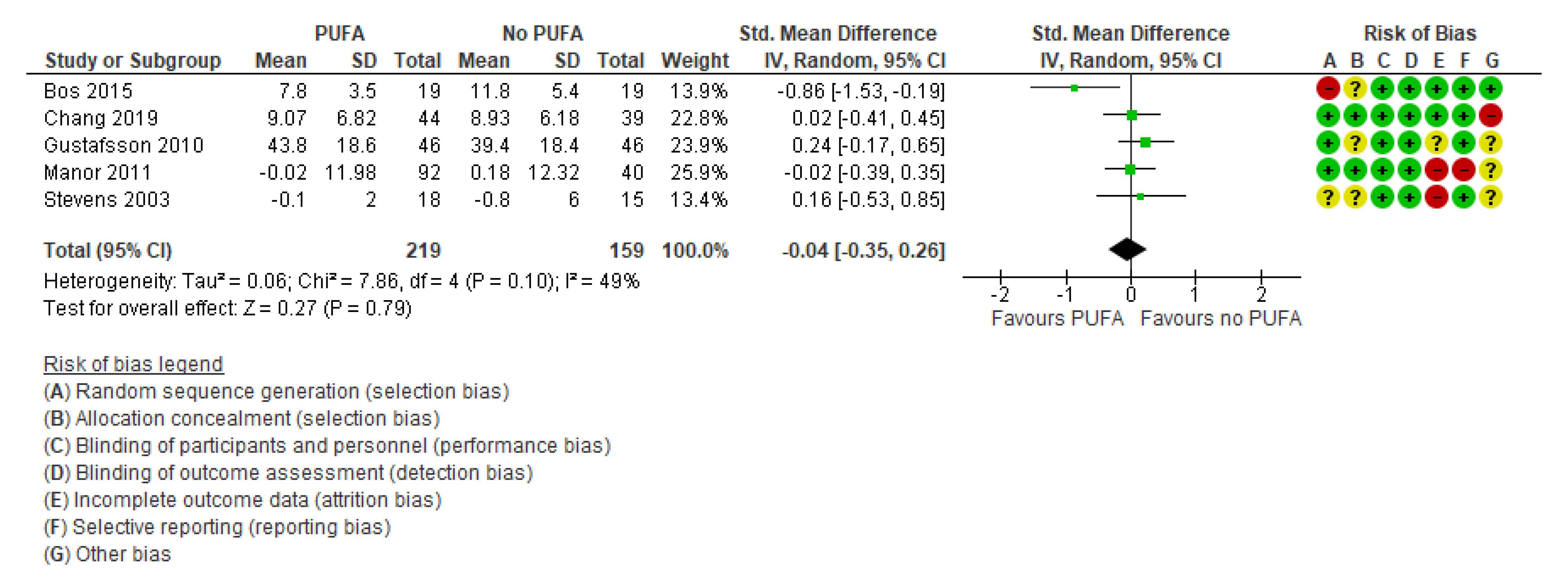Click Bos 2015's yellow question mark circle
The image size is (1568, 584).
(1355, 89)
